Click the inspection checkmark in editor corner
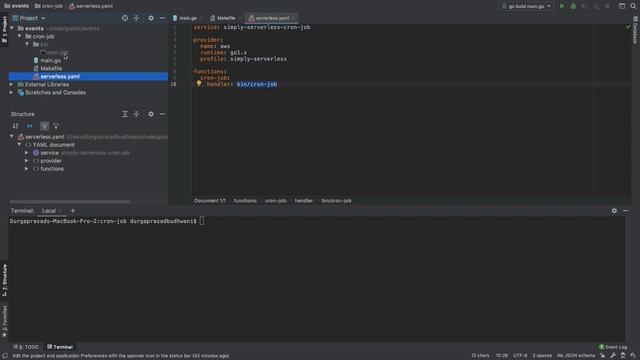 (628, 27)
